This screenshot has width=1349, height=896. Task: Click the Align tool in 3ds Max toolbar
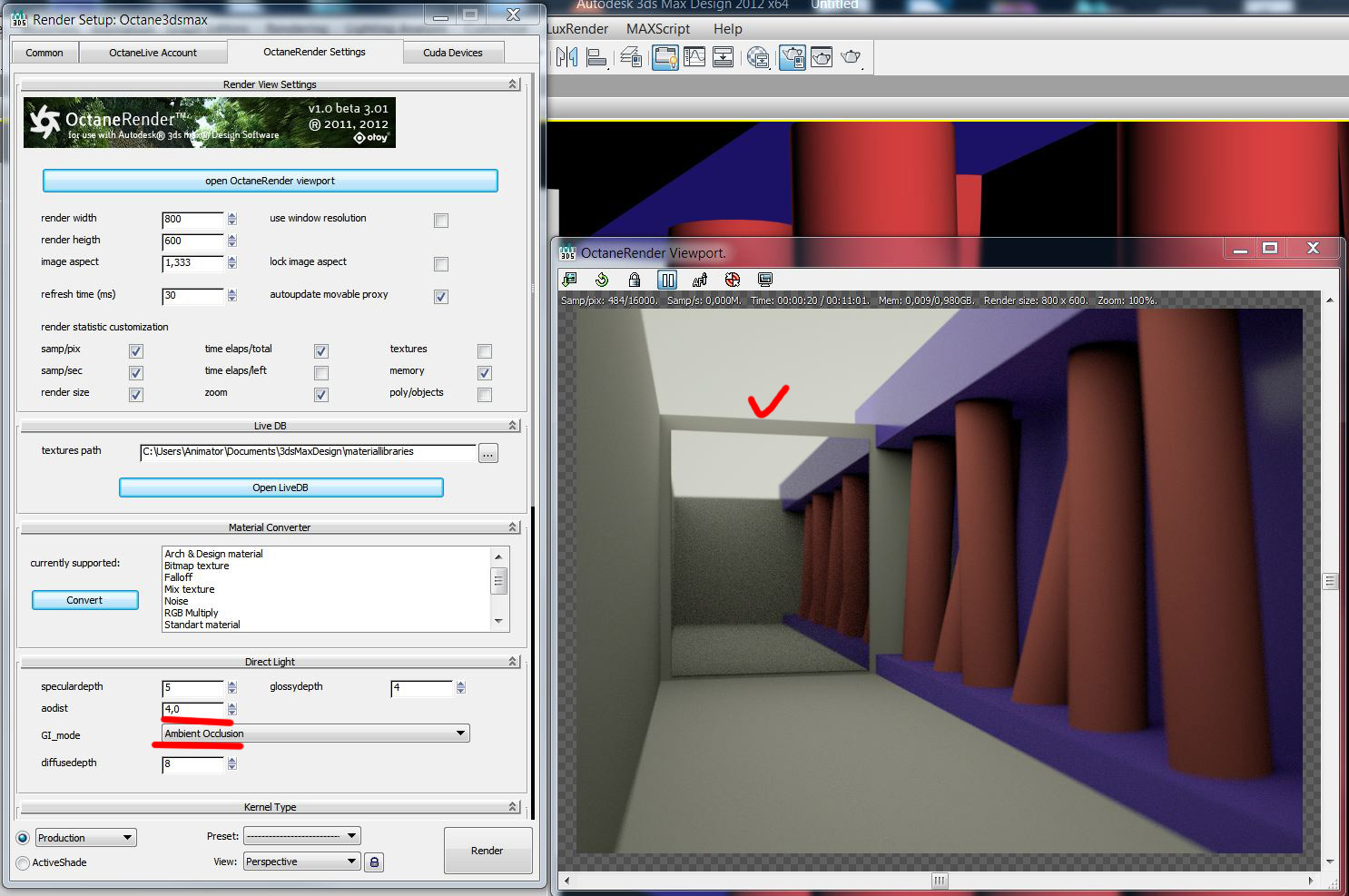tap(596, 58)
